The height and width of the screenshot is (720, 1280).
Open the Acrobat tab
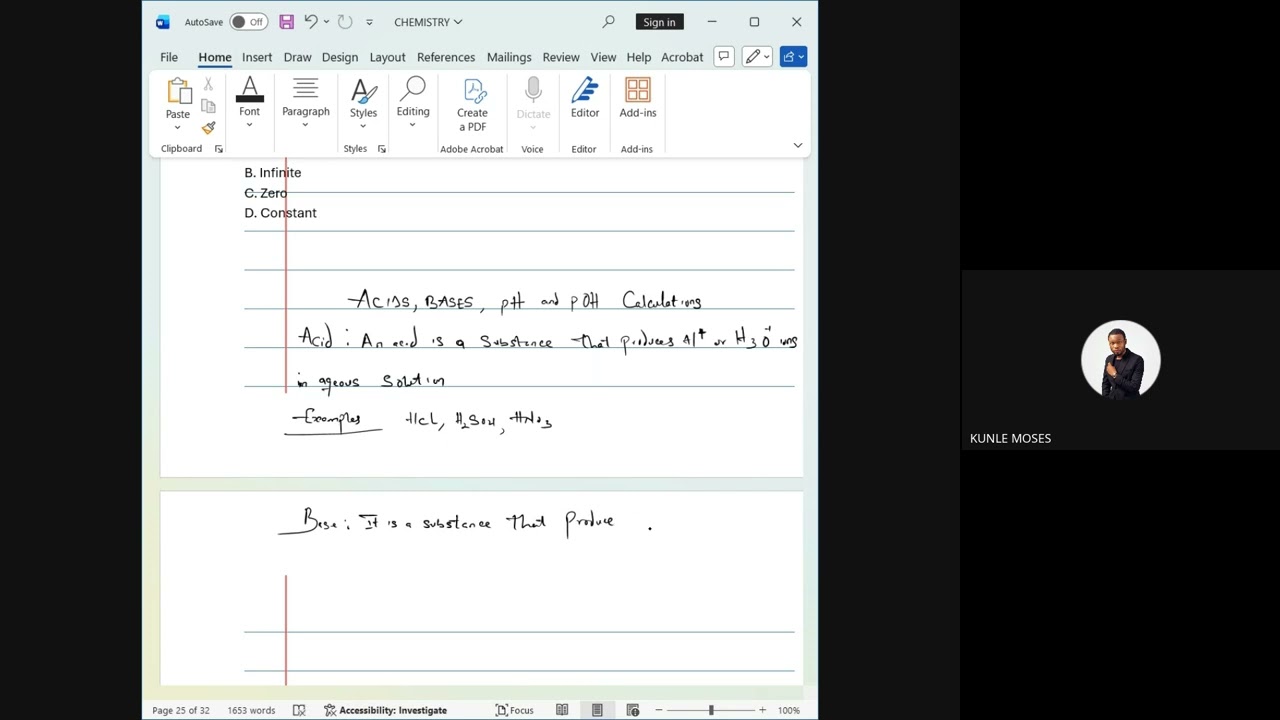[682, 57]
